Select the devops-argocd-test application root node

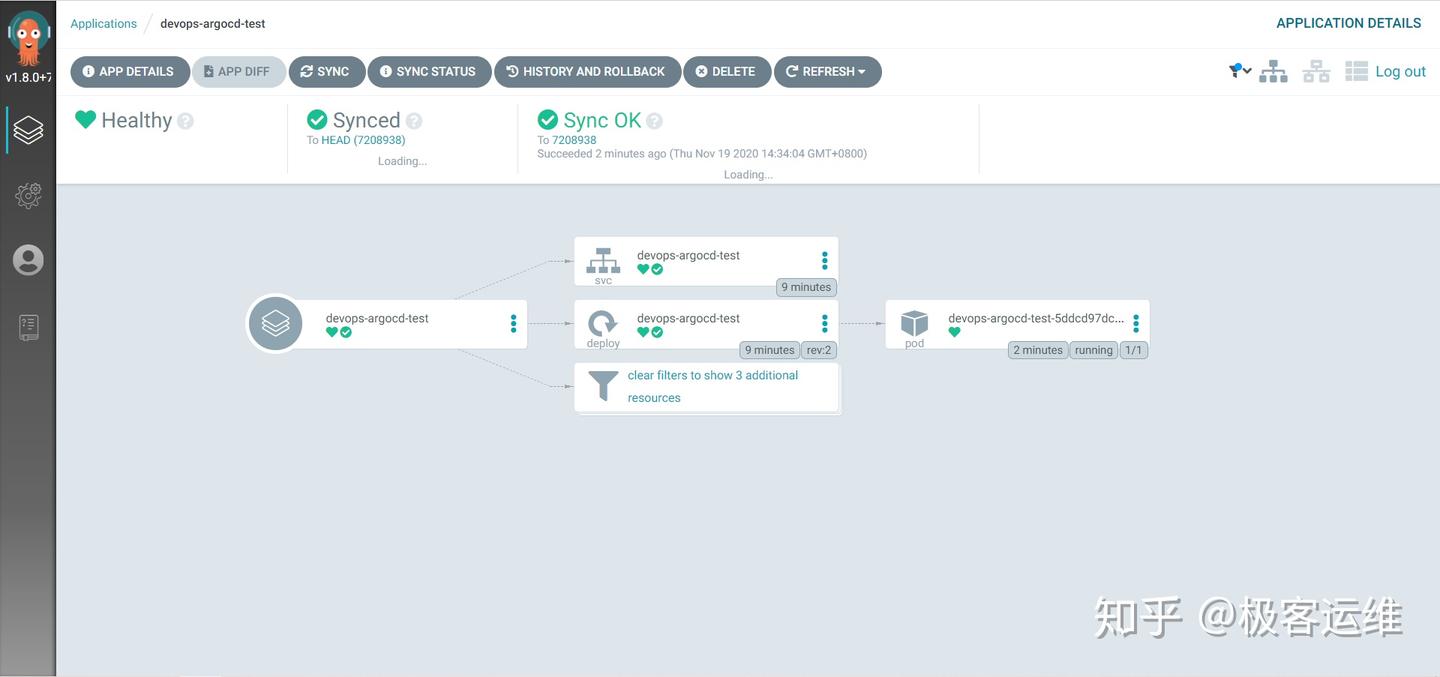(388, 324)
